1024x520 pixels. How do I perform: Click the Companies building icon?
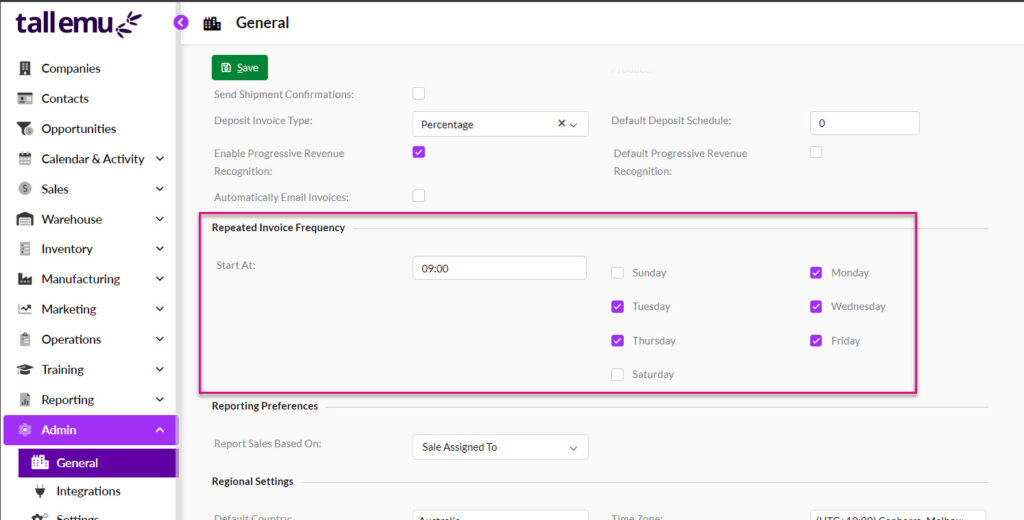coord(25,69)
